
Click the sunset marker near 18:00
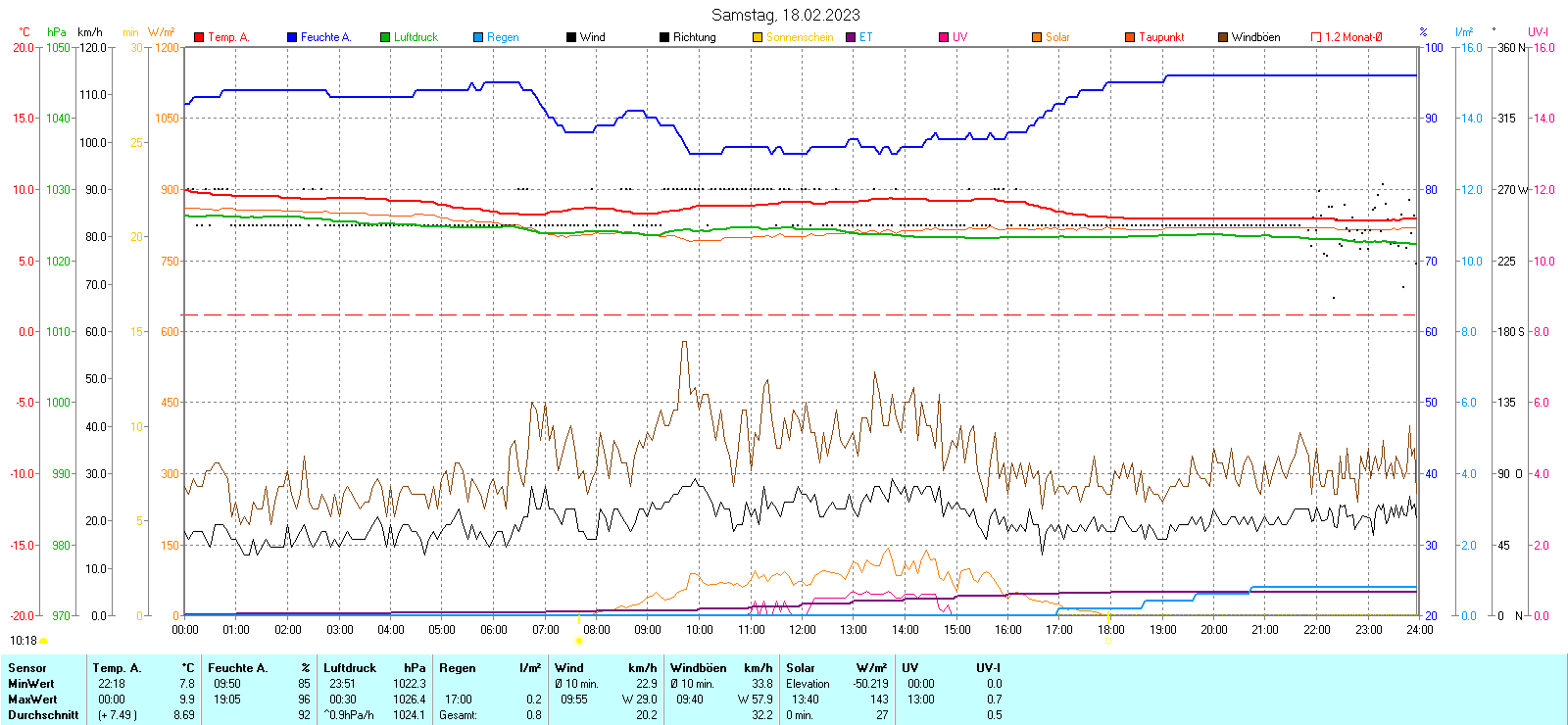(1107, 641)
